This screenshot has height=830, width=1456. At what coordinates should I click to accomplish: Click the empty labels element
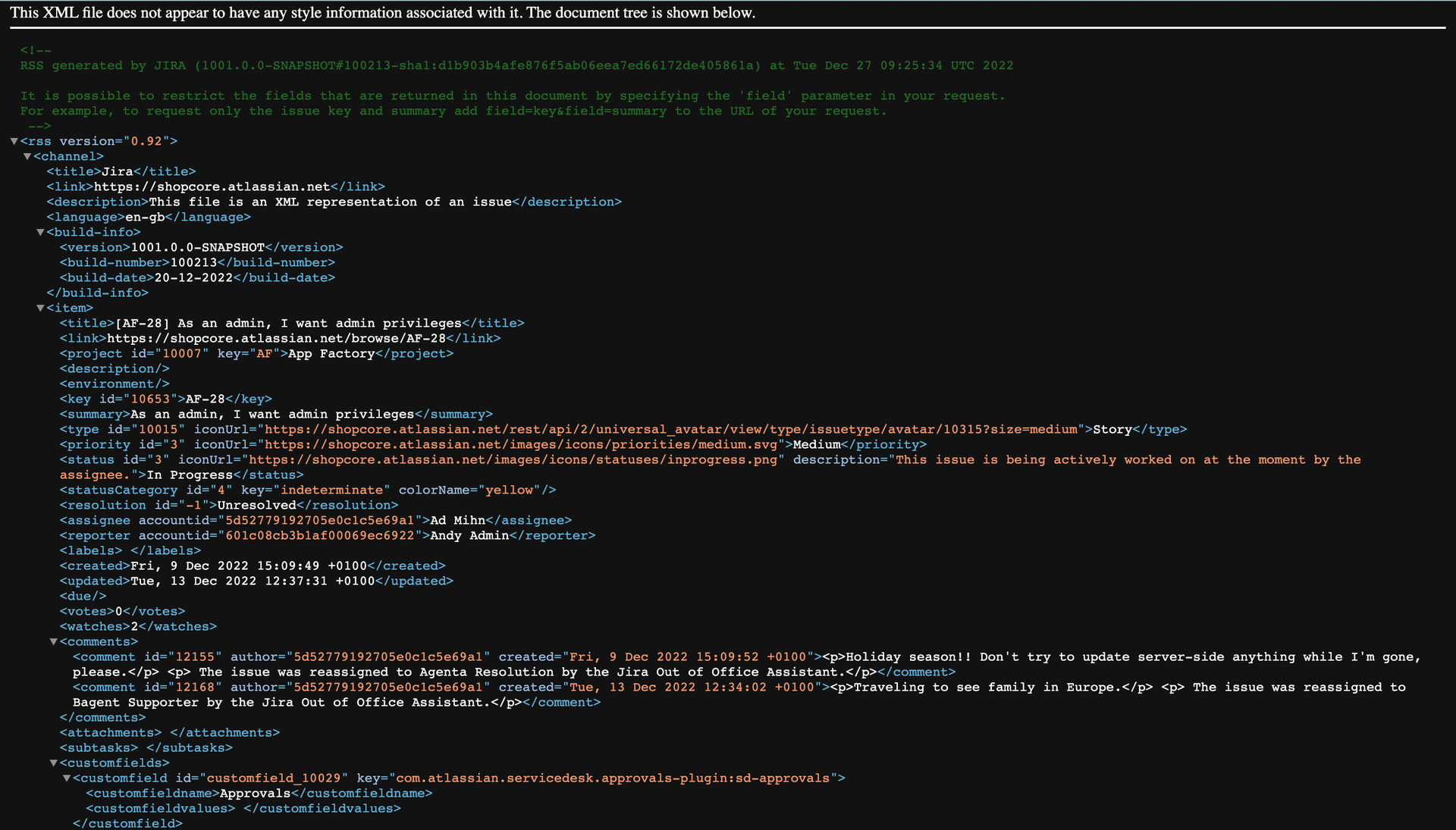pyautogui.click(x=130, y=550)
